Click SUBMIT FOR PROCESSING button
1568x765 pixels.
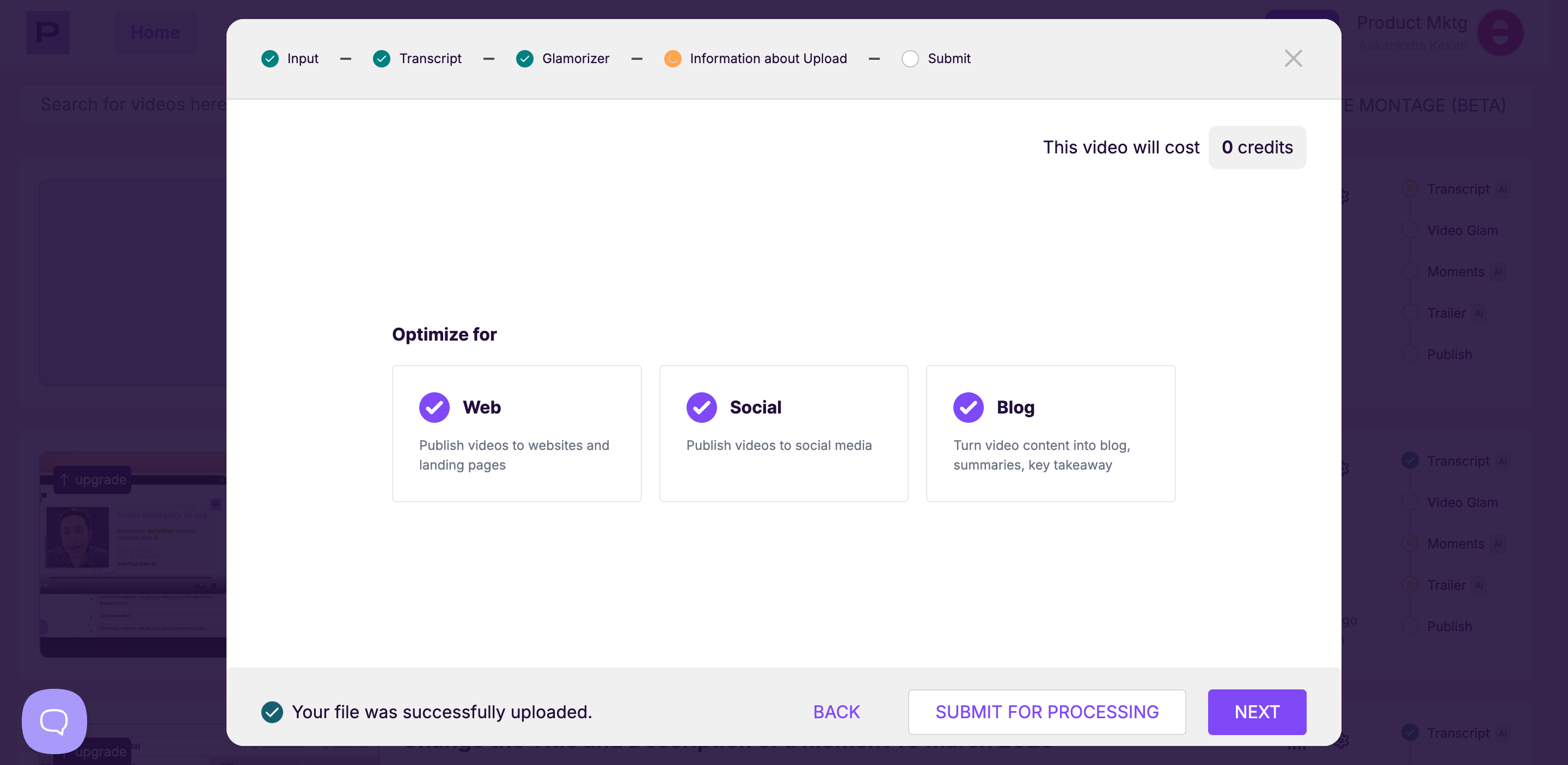1046,712
